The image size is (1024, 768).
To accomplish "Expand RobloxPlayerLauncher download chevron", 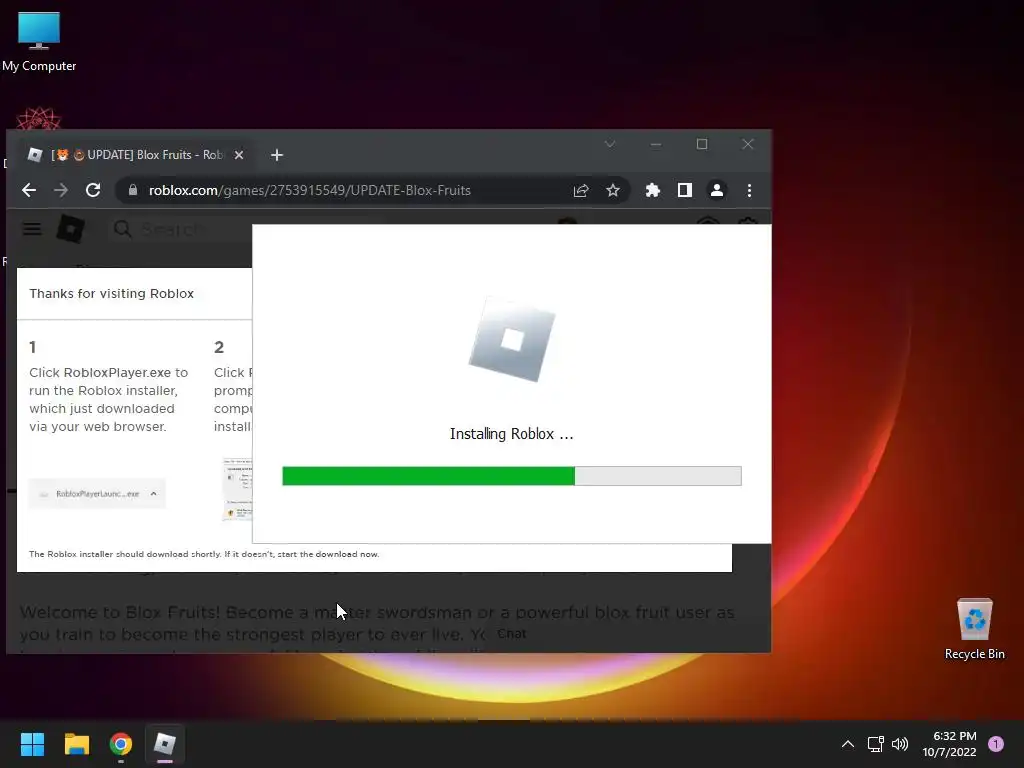I will click(153, 494).
